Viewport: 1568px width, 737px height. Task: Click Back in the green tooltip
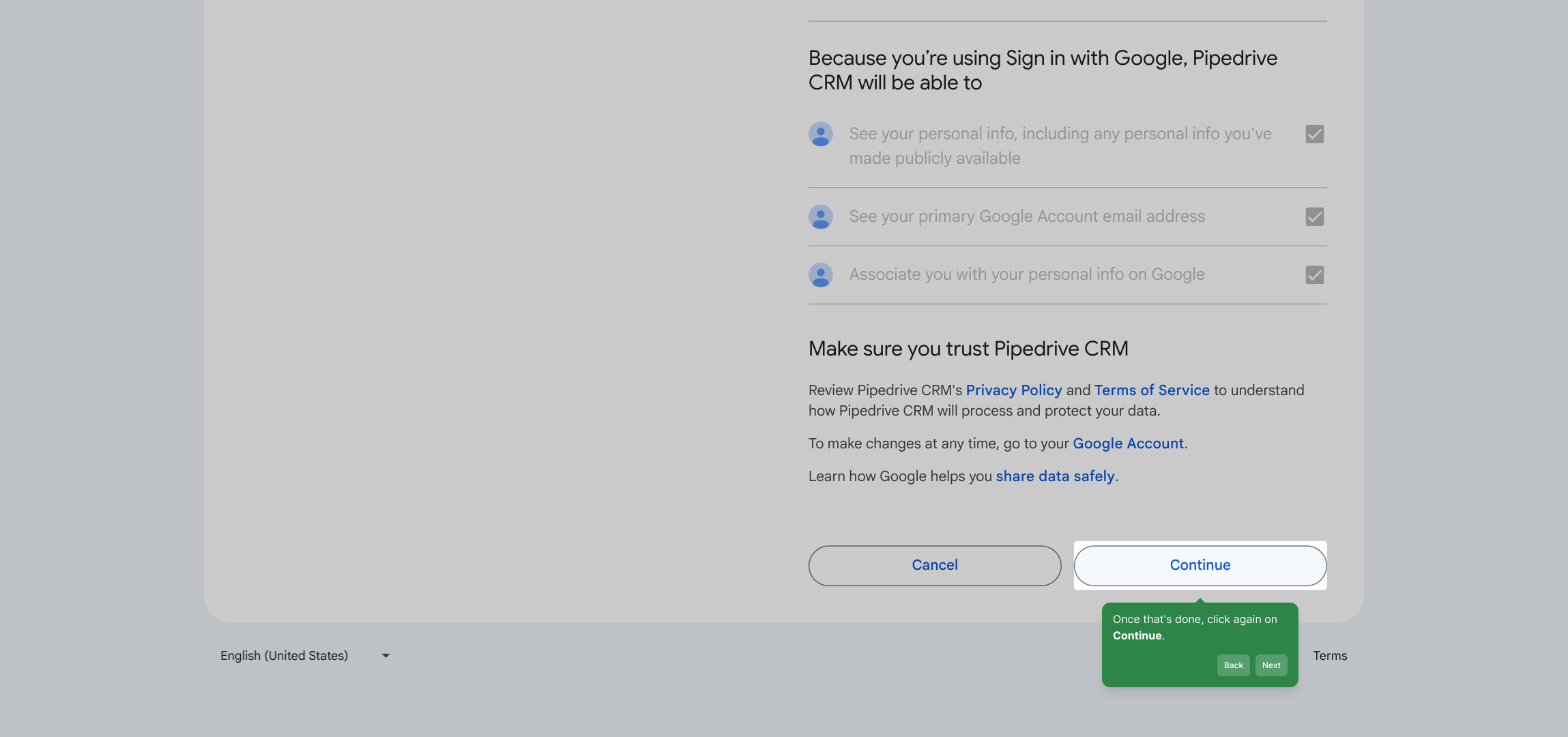[x=1233, y=665]
